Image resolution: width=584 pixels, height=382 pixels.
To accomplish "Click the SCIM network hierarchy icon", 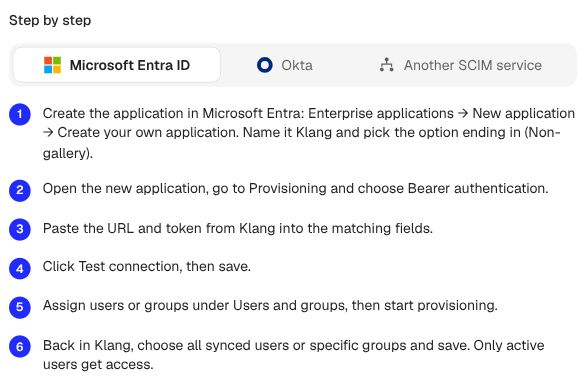I will coord(386,65).
